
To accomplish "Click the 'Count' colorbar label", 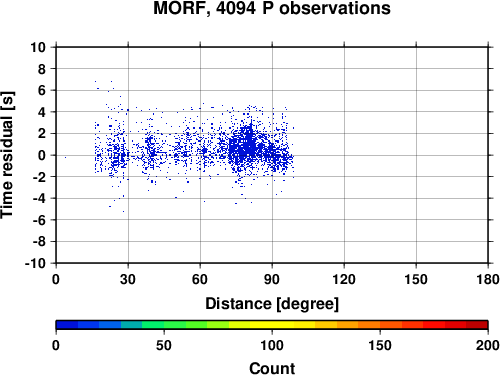I will tap(272, 368).
